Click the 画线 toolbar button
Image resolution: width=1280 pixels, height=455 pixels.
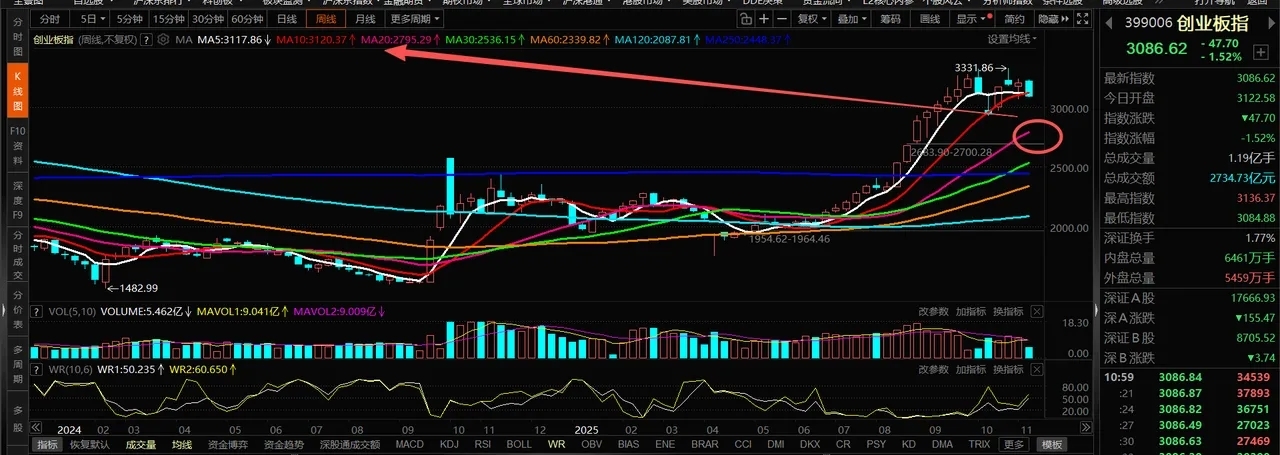929,19
